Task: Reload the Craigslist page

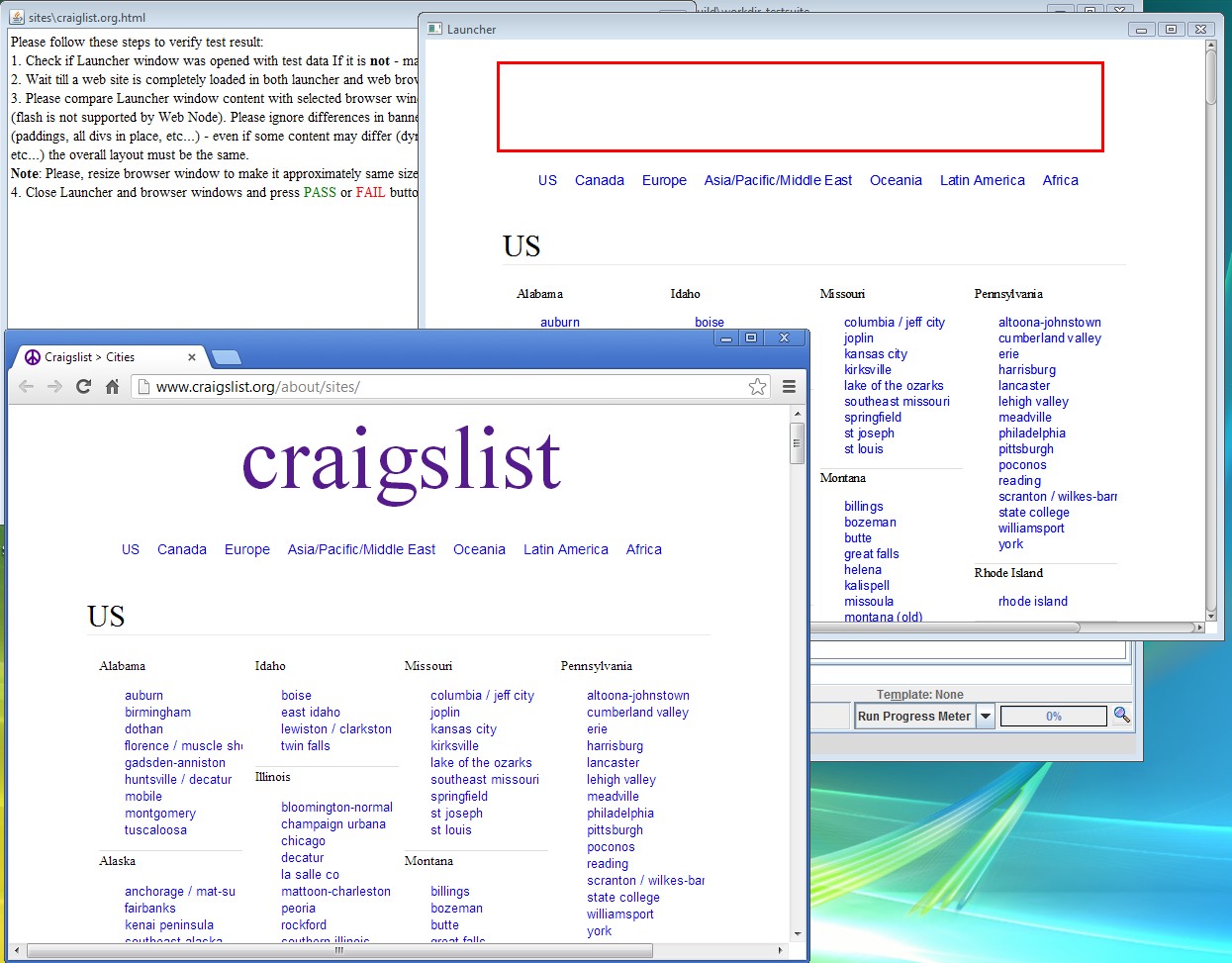Action: coord(84,387)
